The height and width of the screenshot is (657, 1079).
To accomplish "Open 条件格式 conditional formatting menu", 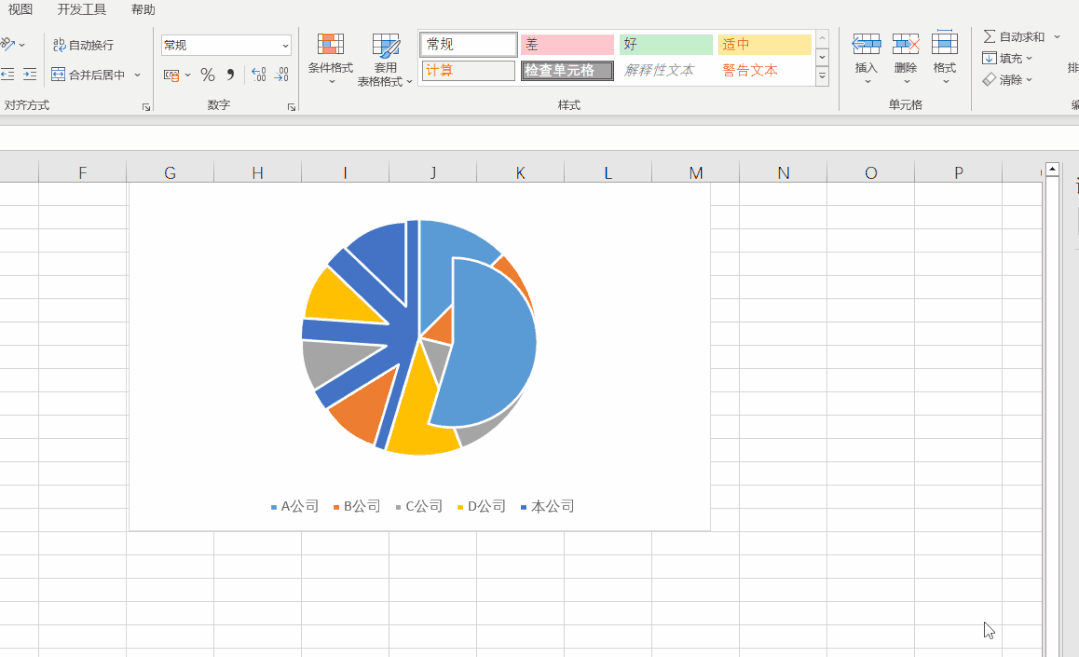I will point(330,60).
